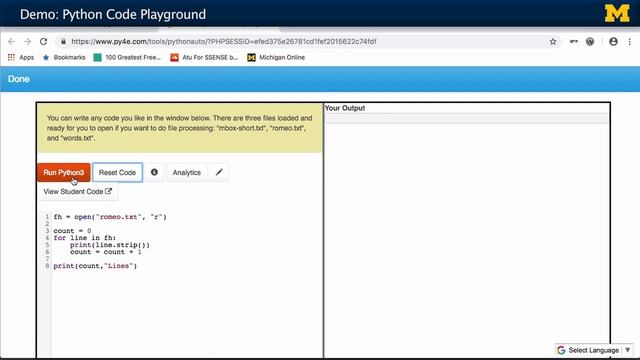640x360 pixels.
Task: Click line number 1 in the editor gutter
Action: point(47,217)
